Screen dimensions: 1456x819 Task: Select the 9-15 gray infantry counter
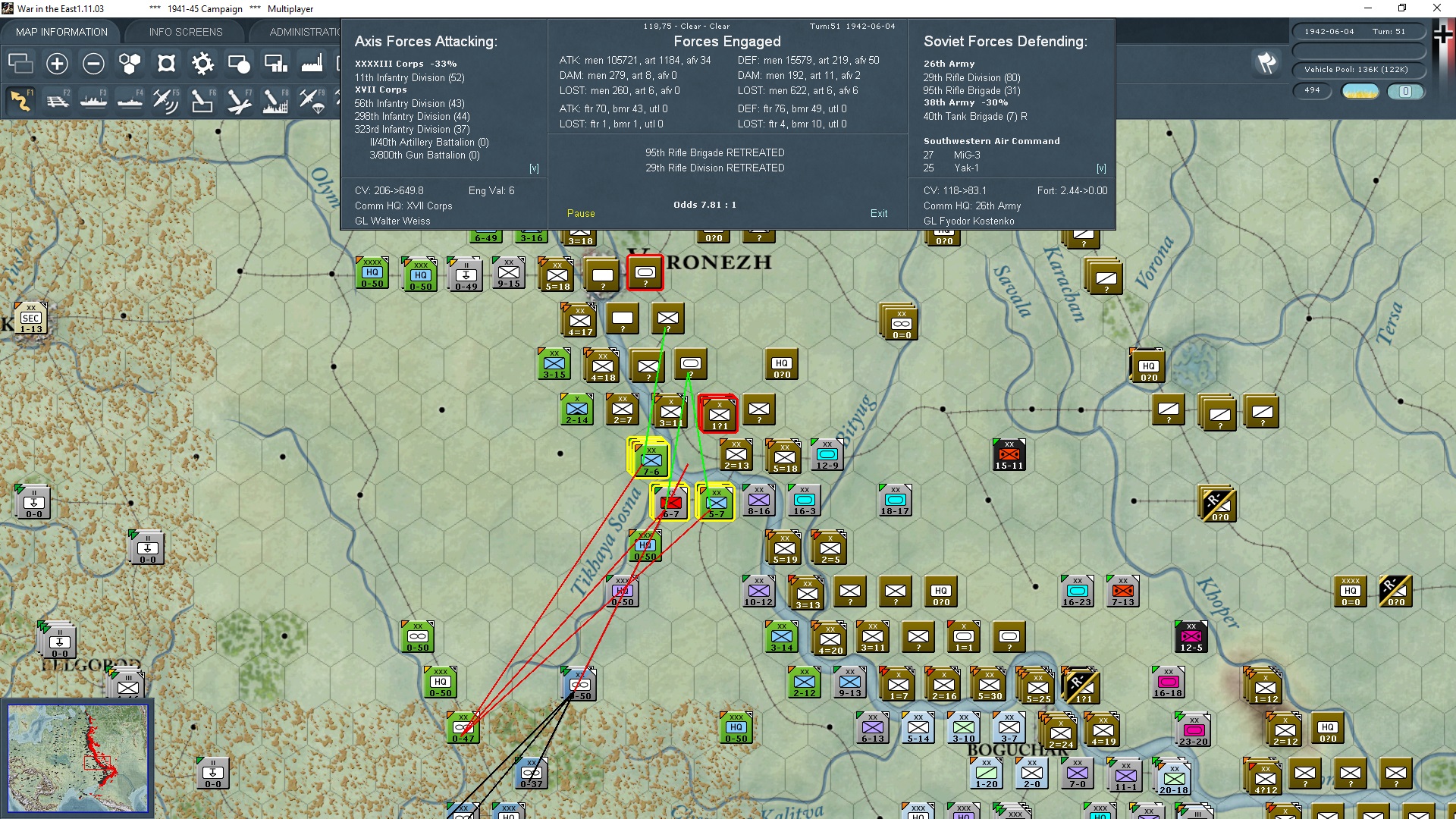pyautogui.click(x=509, y=273)
